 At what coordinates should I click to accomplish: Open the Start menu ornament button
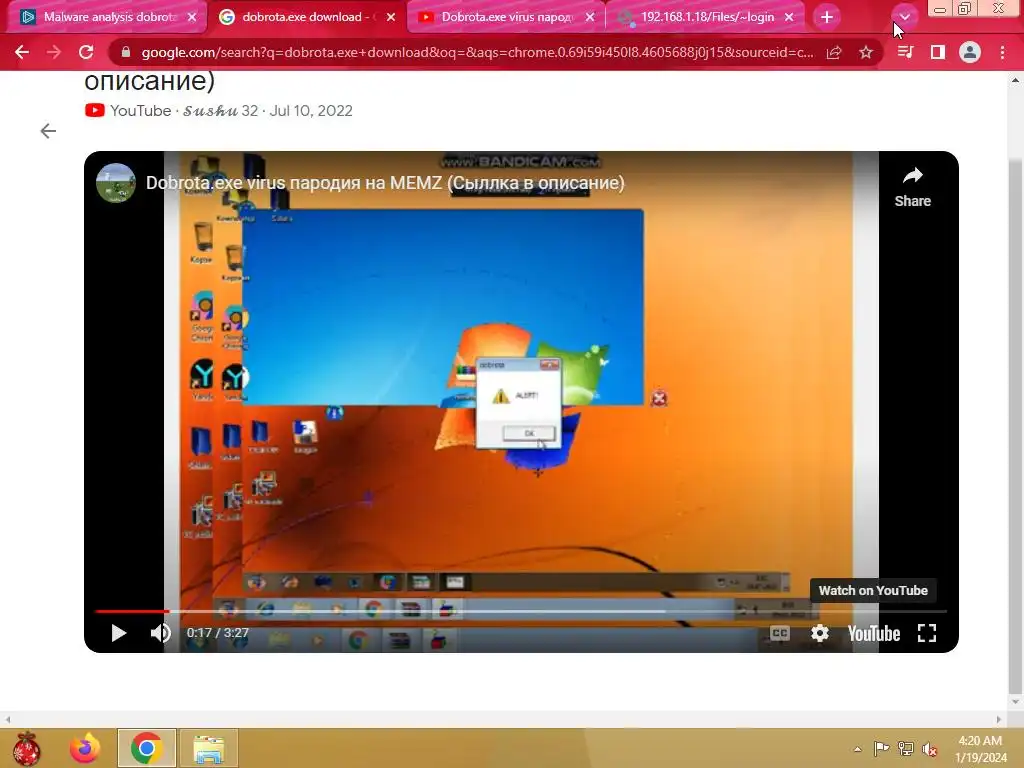pos(26,748)
